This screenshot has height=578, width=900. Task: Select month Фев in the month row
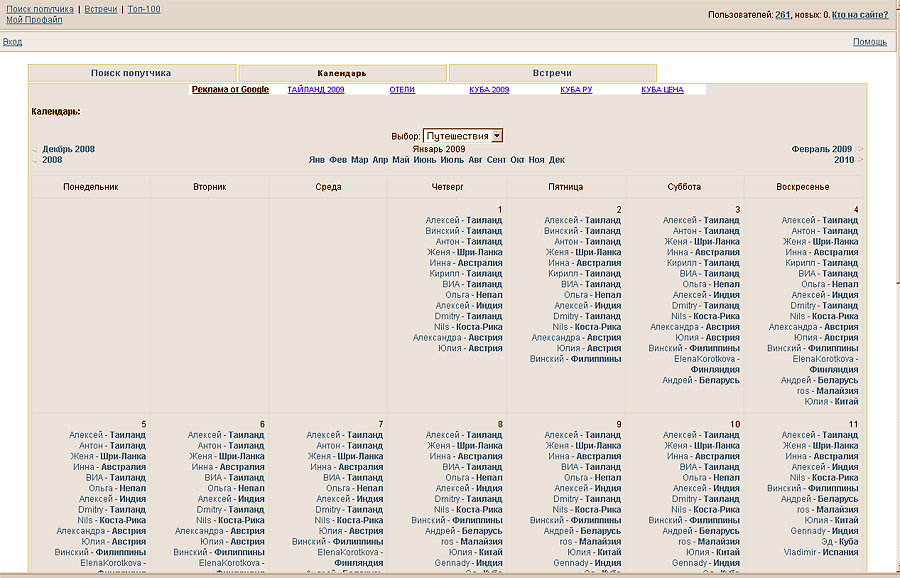click(x=338, y=160)
